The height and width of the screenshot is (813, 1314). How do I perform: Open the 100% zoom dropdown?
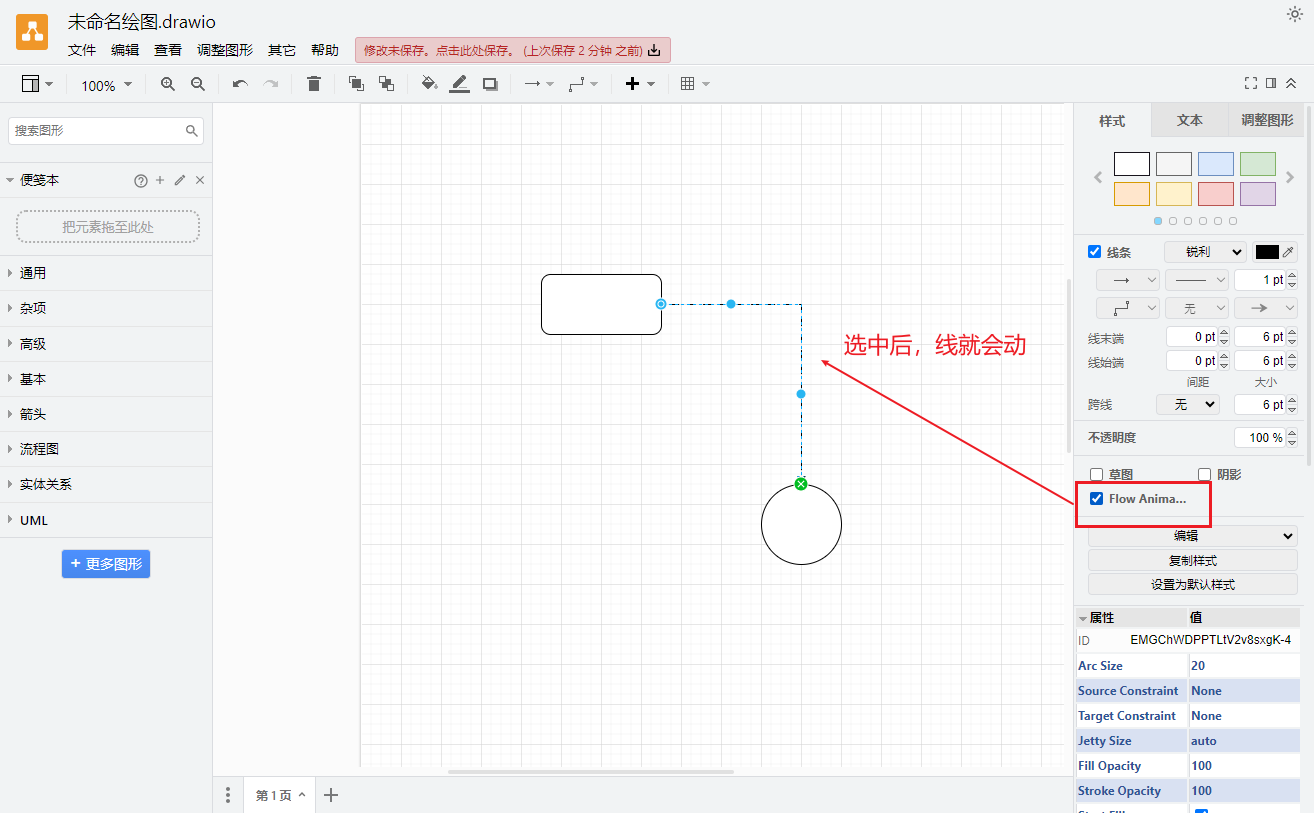point(106,85)
